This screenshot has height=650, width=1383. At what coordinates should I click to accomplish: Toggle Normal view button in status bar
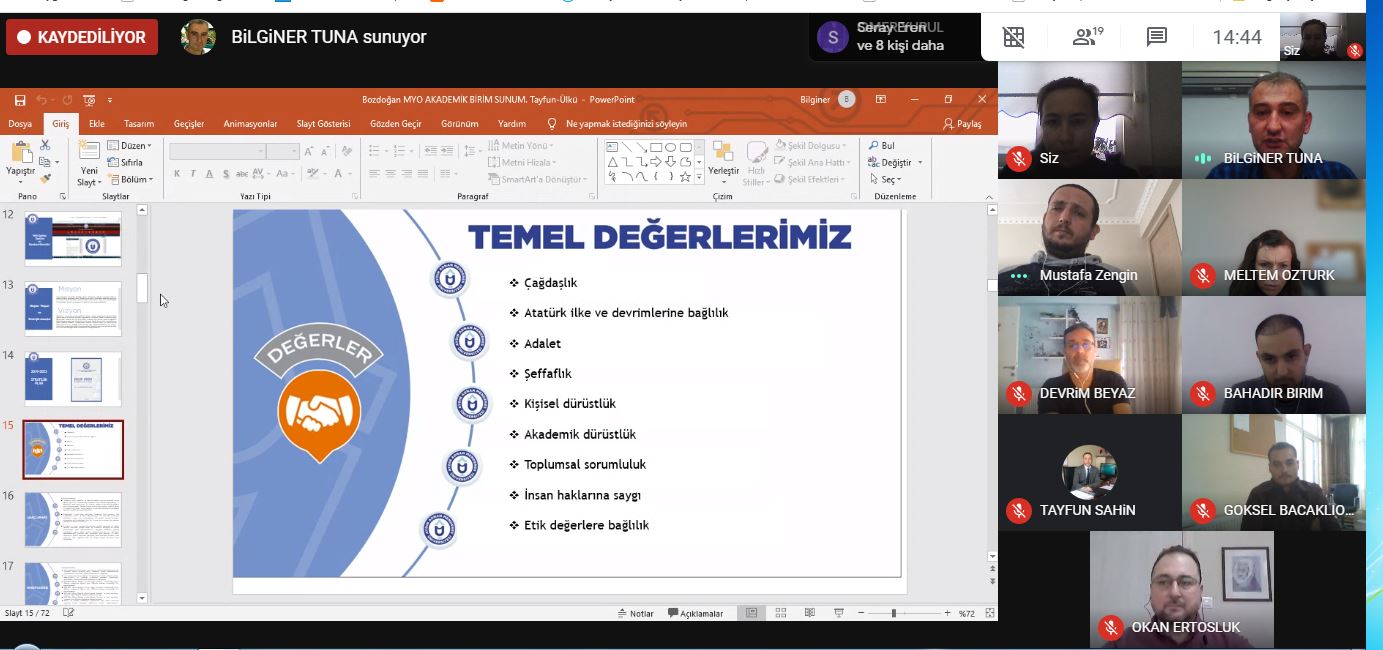751,613
